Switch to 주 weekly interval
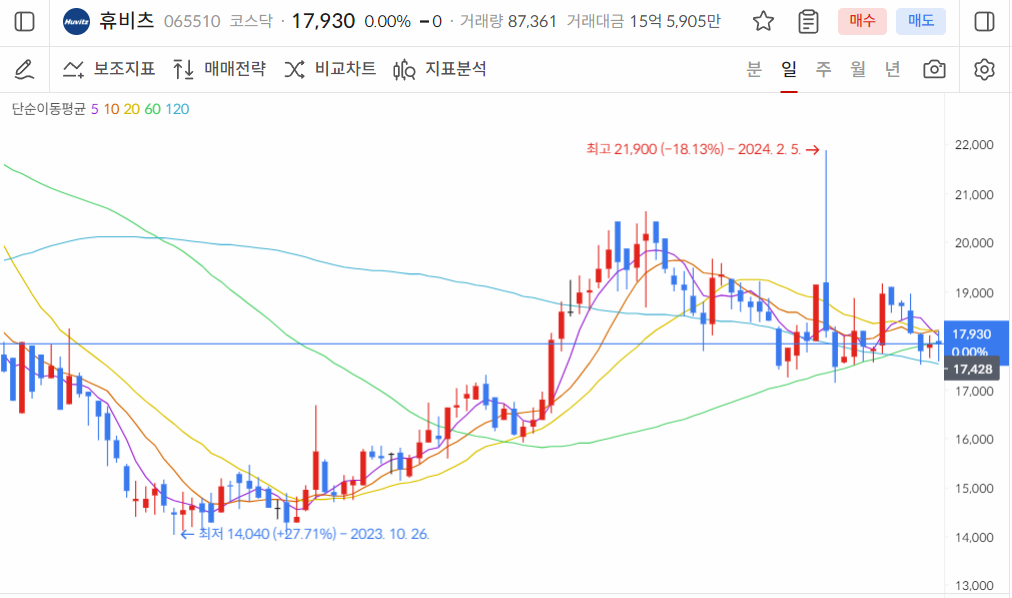Screen dimensions: 1012x598 [823, 68]
